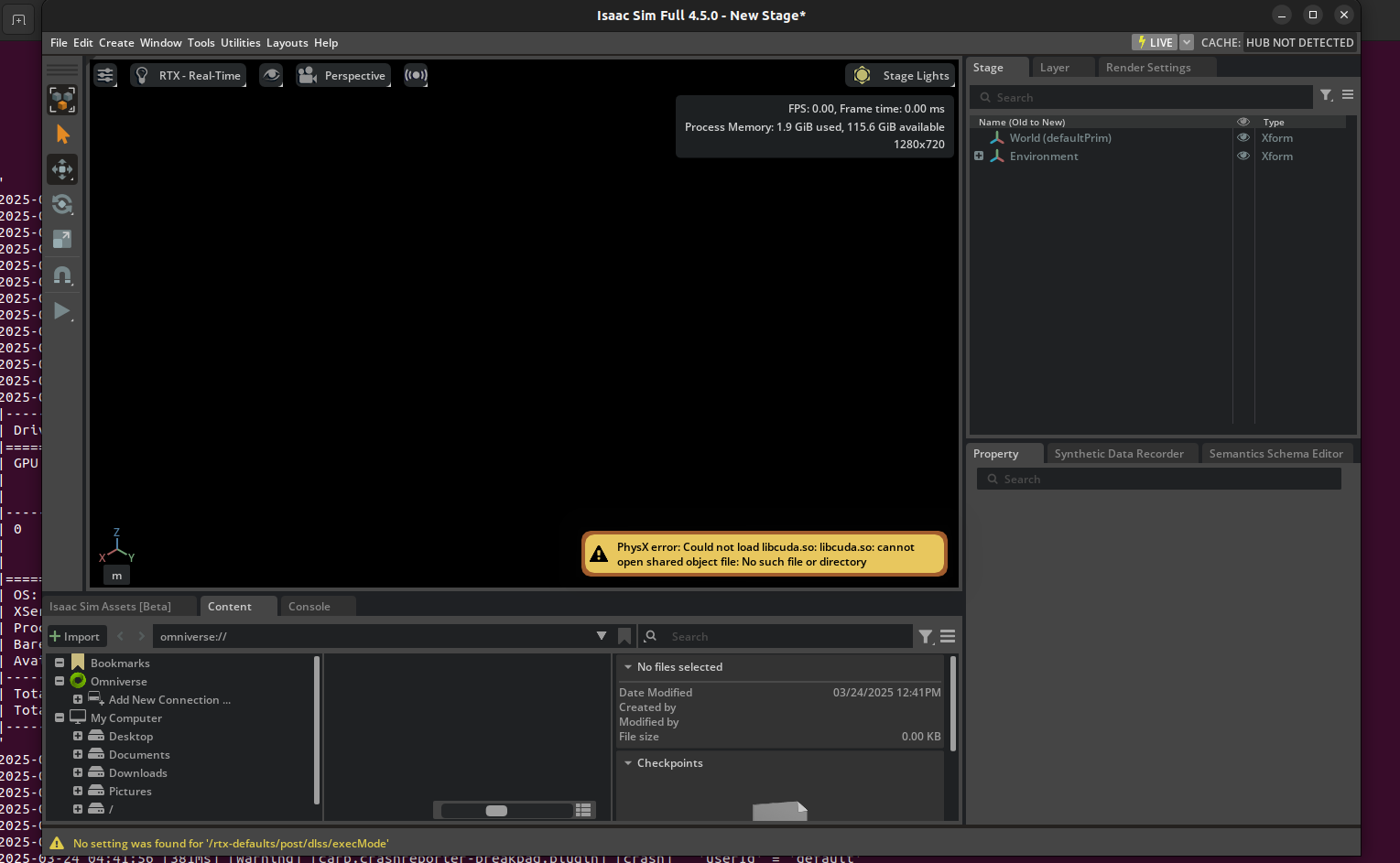This screenshot has width=1400, height=863.
Task: Click the Property panel search field
Action: pyautogui.click(x=1158, y=479)
